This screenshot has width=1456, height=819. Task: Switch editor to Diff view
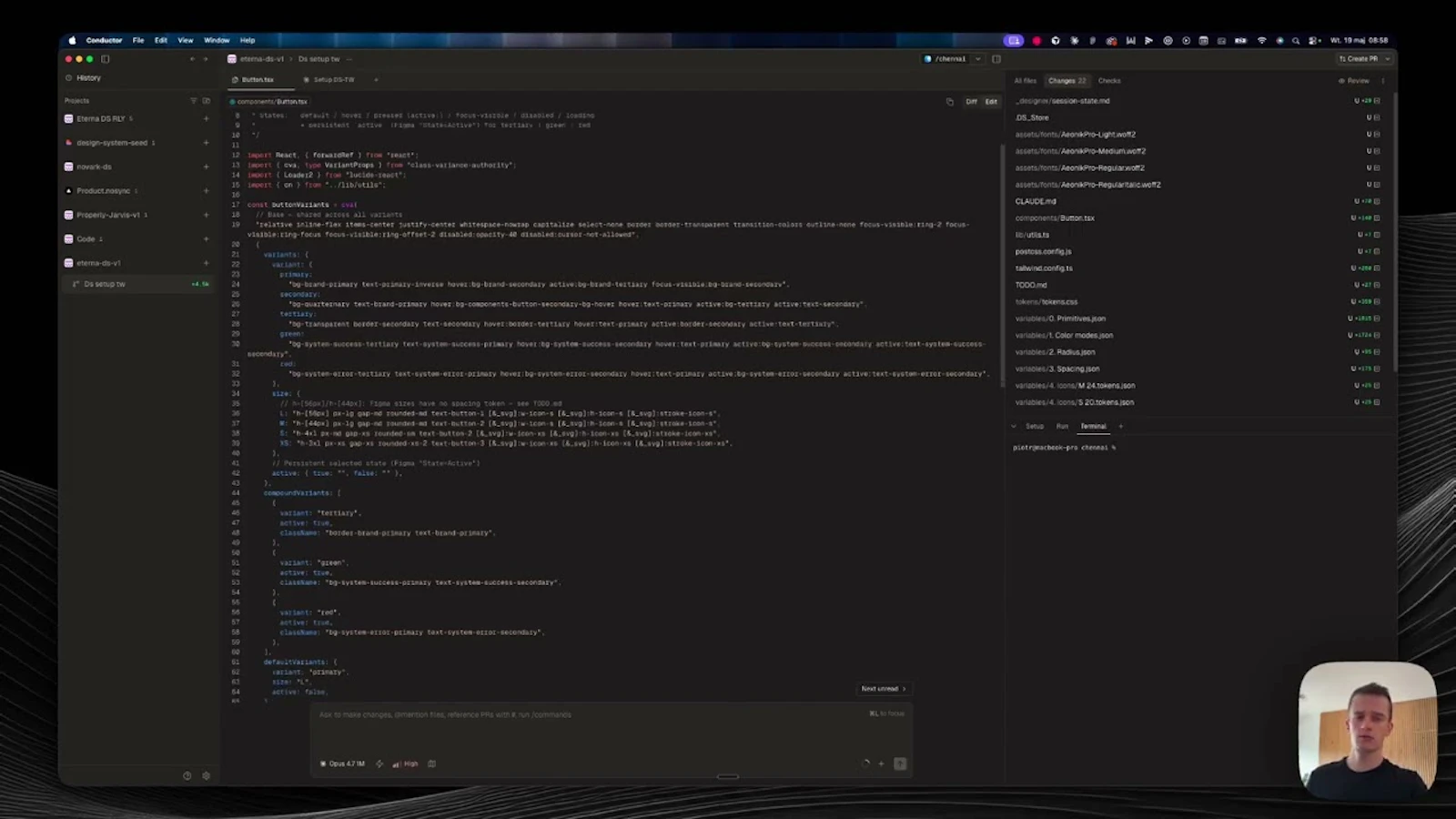point(972,102)
